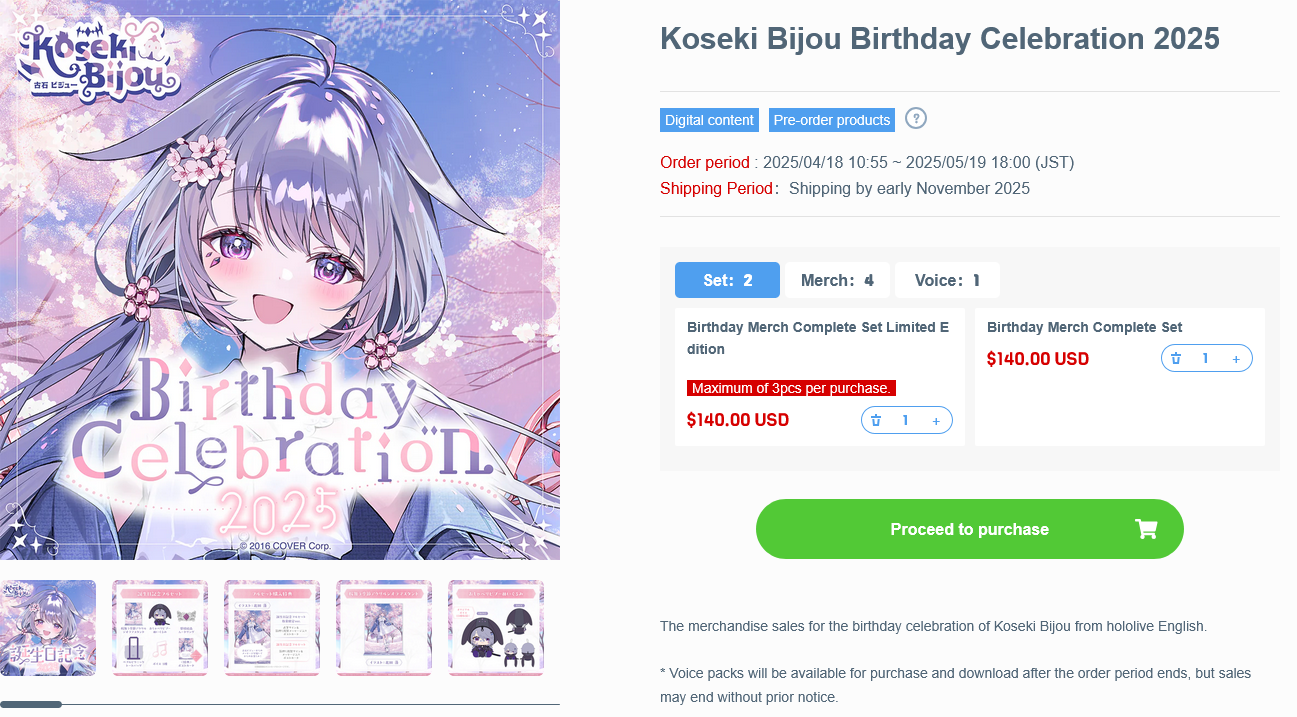Switch to the Merch: 4 tab
Screen dimensions: 1297x717
point(837,280)
